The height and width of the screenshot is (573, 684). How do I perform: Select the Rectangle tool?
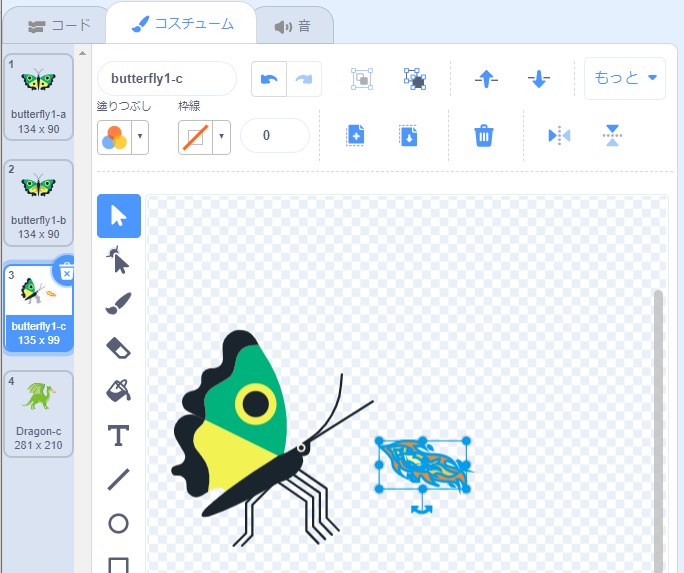click(x=119, y=565)
